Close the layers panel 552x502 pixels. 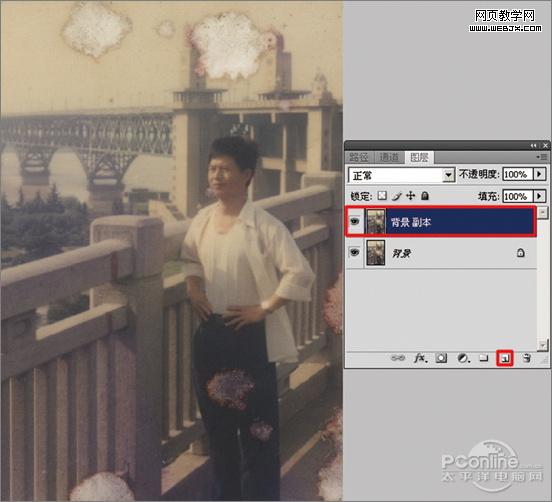tap(545, 145)
